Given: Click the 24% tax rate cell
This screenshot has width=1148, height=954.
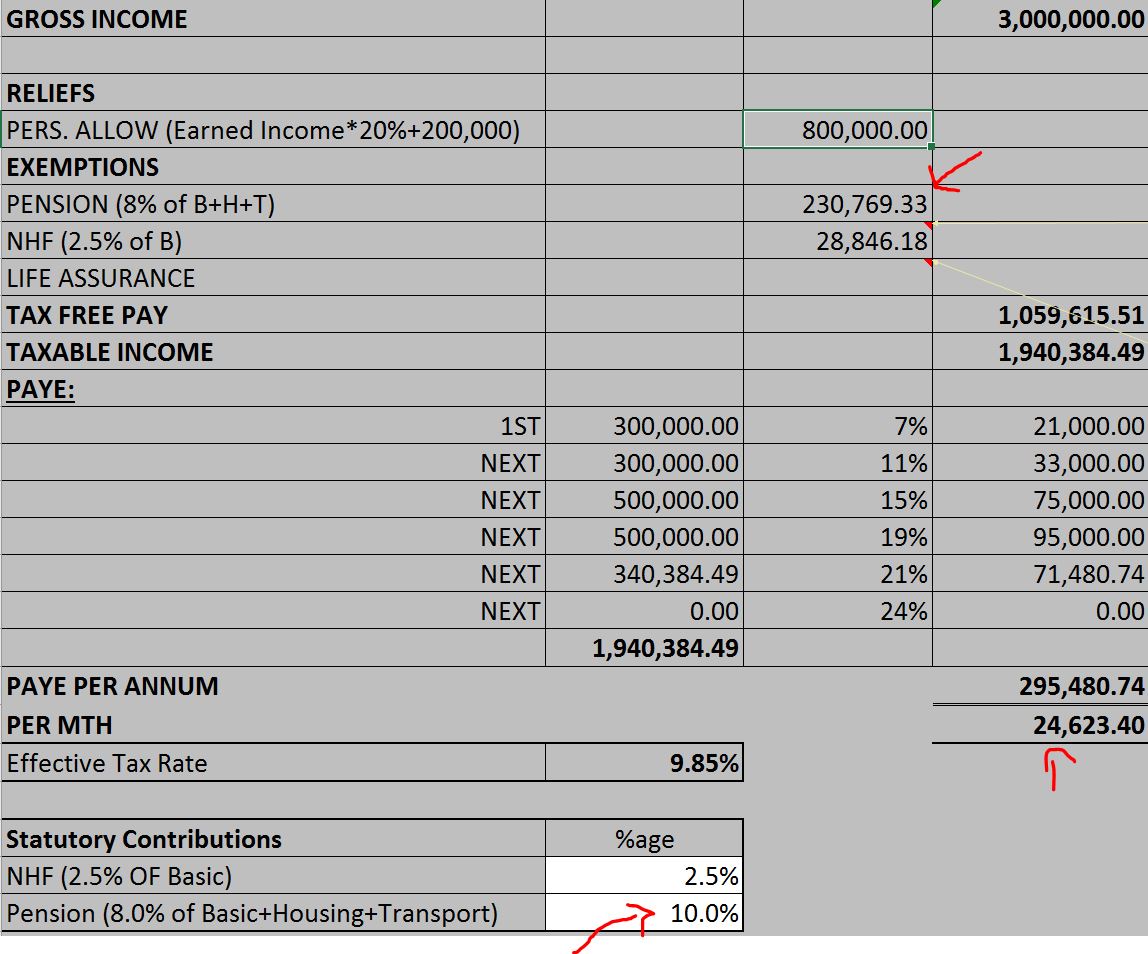Looking at the screenshot, I should click(838, 611).
